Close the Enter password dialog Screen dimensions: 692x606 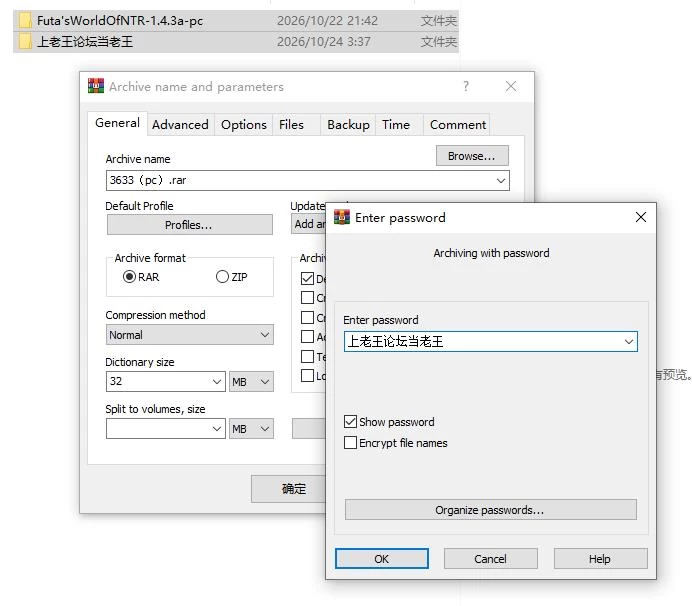pos(641,217)
